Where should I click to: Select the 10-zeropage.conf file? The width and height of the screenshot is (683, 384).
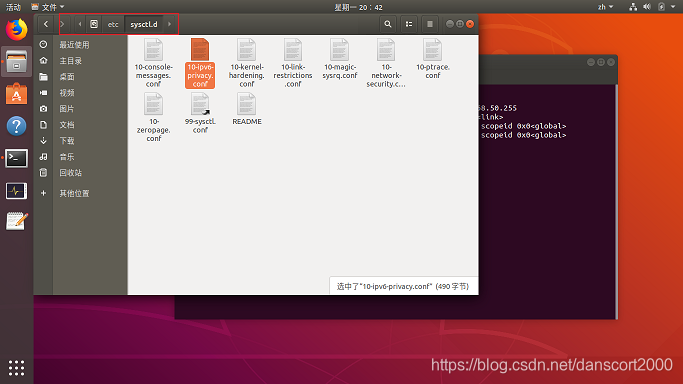(x=153, y=118)
